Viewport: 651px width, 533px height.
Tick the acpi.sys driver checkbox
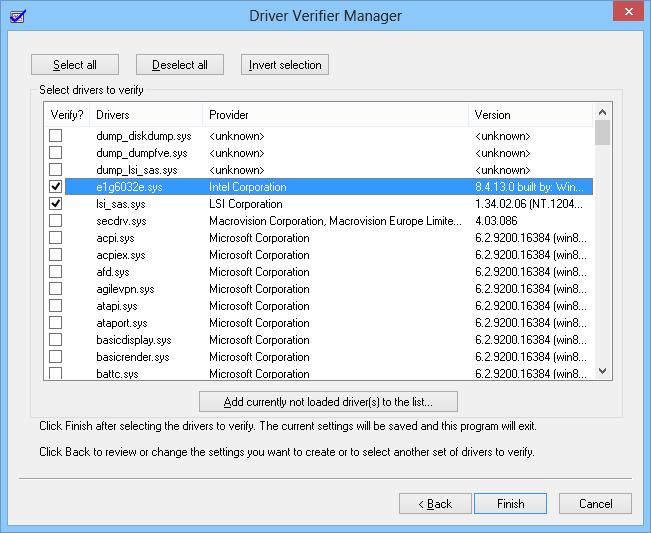point(56,238)
